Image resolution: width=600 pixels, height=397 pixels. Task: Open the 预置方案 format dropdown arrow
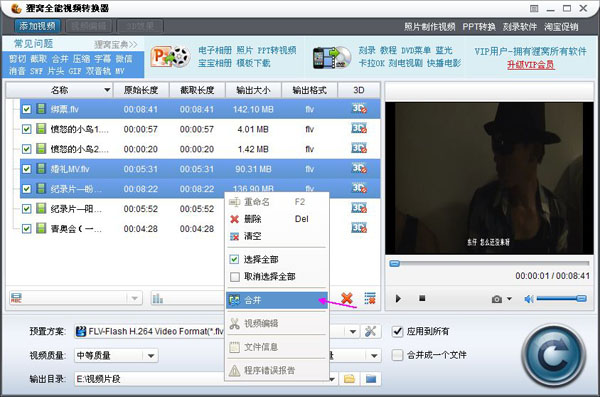pos(353,332)
